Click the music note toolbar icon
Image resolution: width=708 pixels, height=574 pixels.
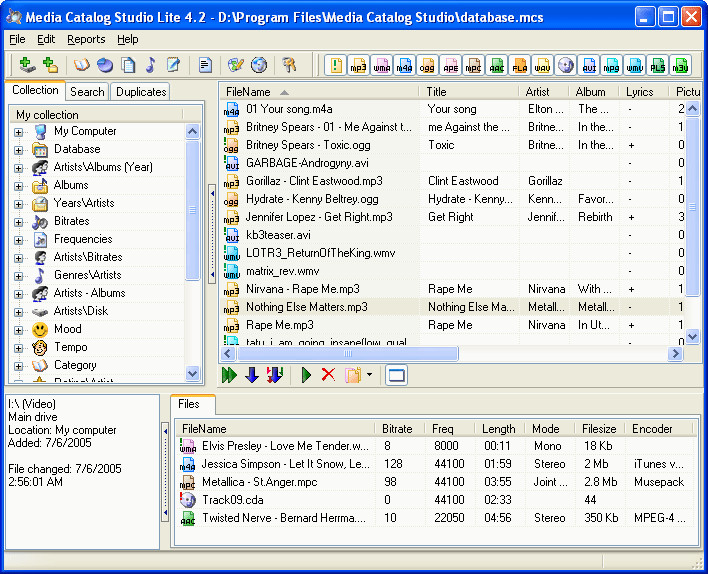151,65
